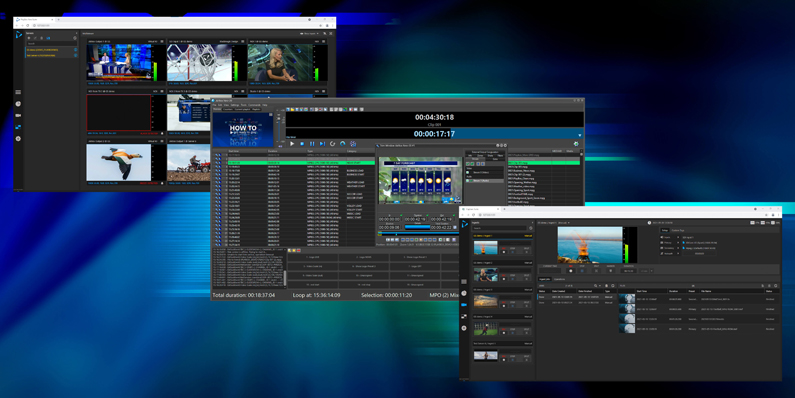Click SPLIT under the Capture main preview
This screenshot has height=398, width=795.
[596, 271]
